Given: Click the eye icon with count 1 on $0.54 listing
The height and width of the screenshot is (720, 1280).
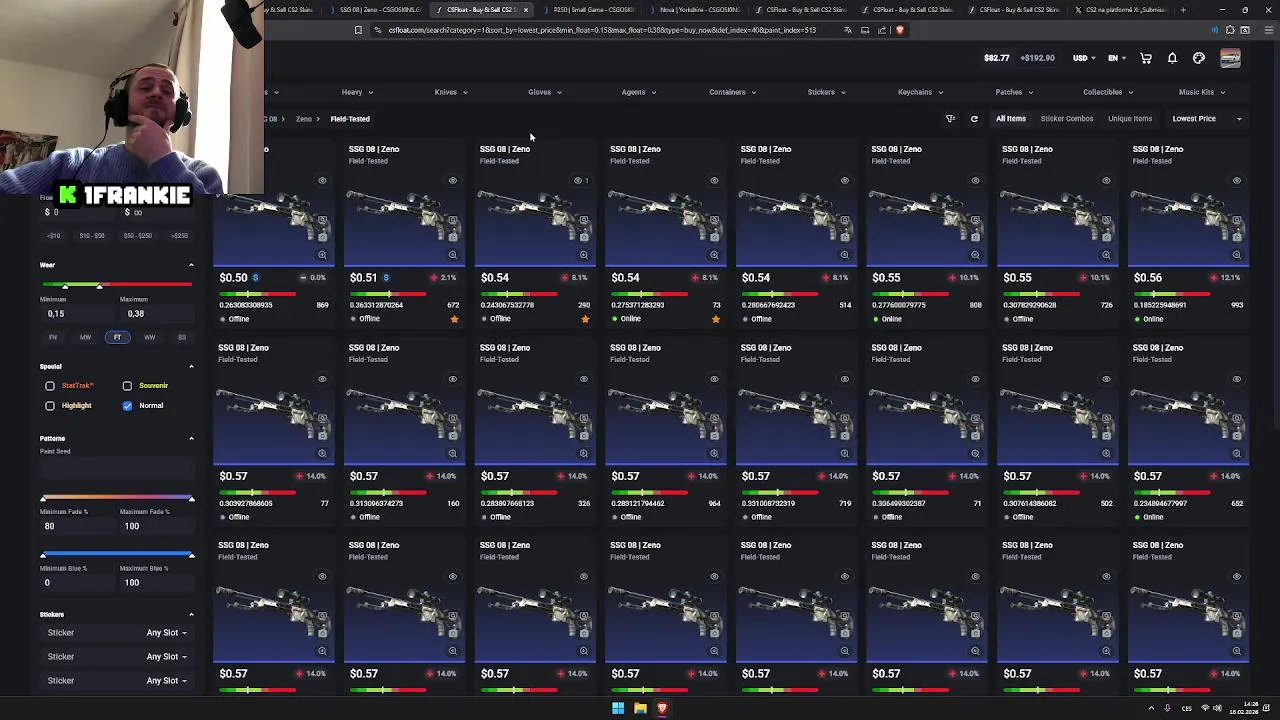Looking at the screenshot, I should coord(580,181).
